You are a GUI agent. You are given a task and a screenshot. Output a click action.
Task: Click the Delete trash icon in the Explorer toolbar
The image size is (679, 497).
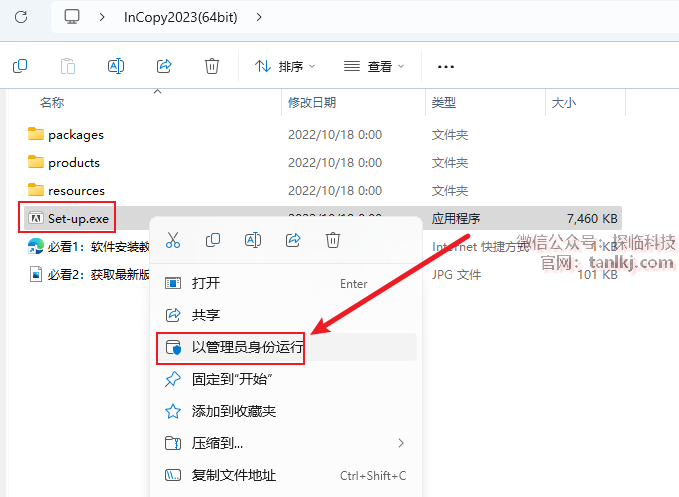coord(212,66)
